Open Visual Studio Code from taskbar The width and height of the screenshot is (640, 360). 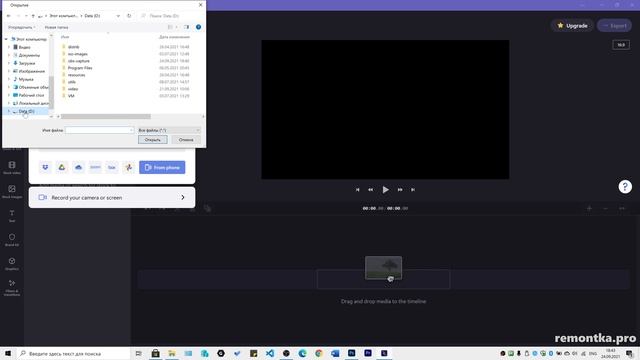[270, 353]
